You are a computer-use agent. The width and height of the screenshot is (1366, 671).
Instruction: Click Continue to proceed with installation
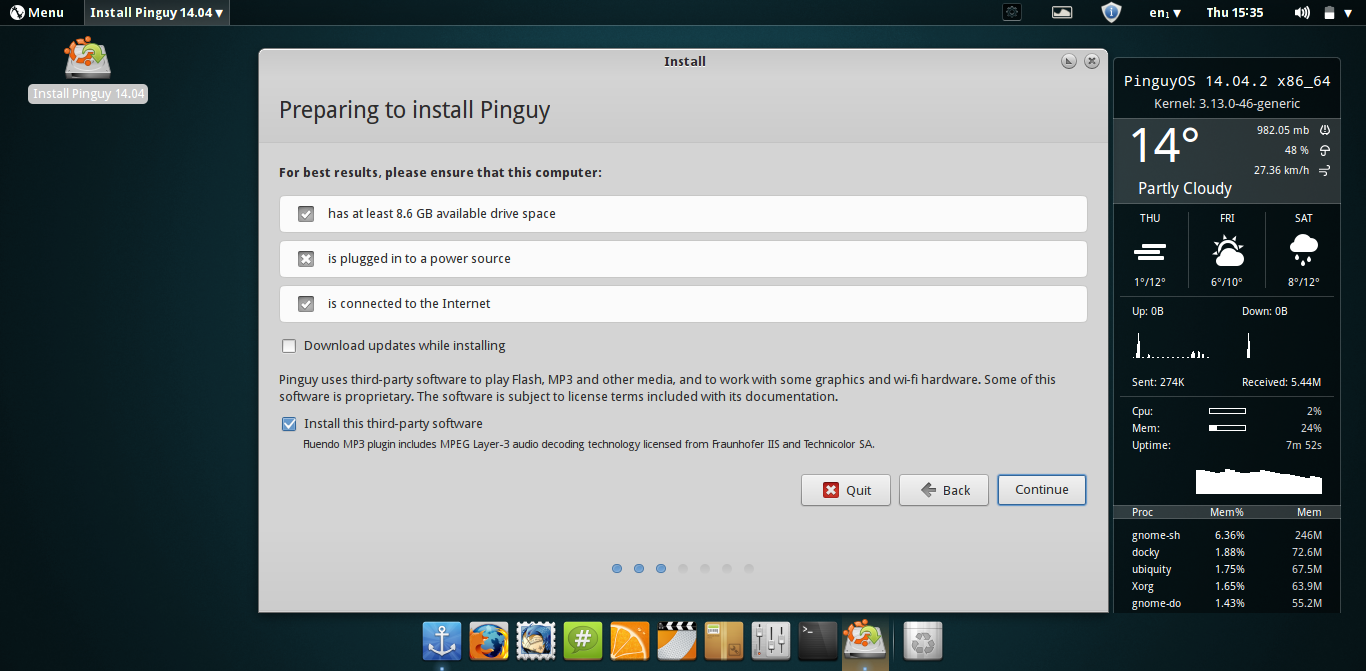tap(1042, 490)
